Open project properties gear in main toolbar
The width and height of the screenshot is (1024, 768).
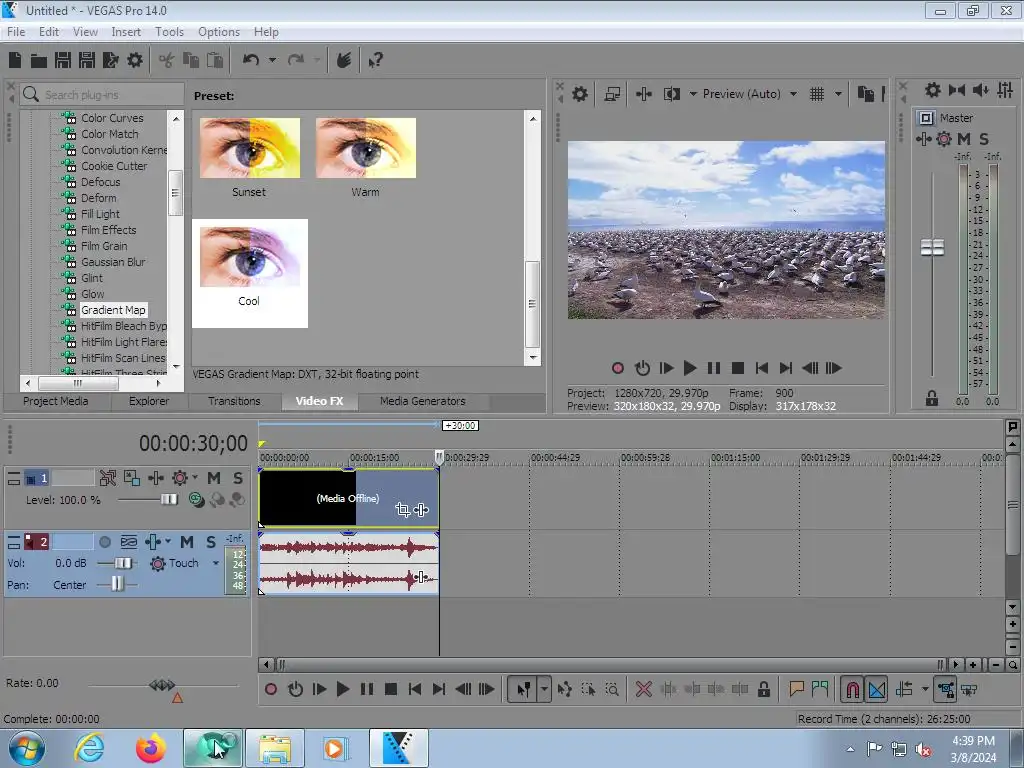135,60
